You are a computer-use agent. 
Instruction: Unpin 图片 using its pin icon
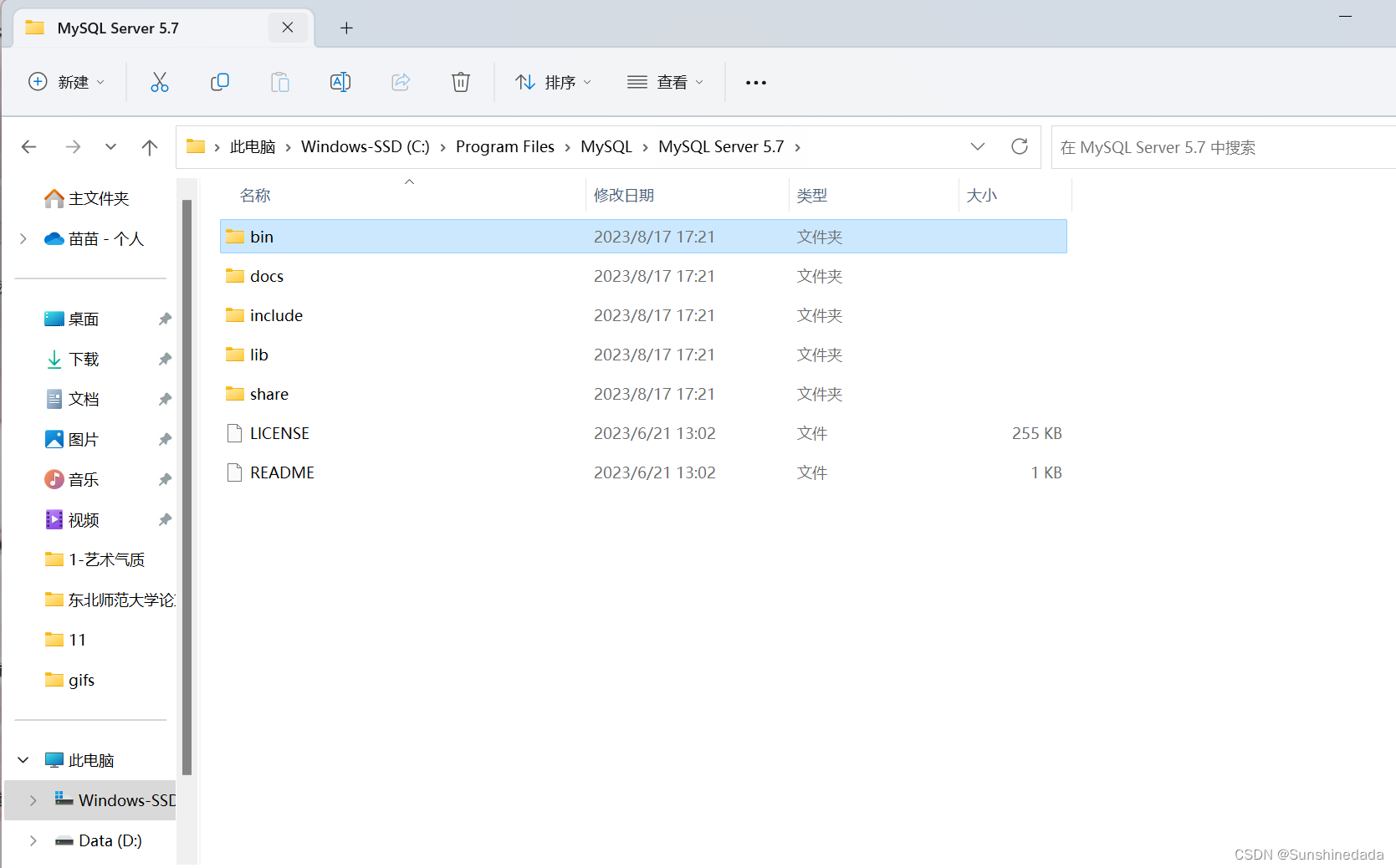(165, 440)
